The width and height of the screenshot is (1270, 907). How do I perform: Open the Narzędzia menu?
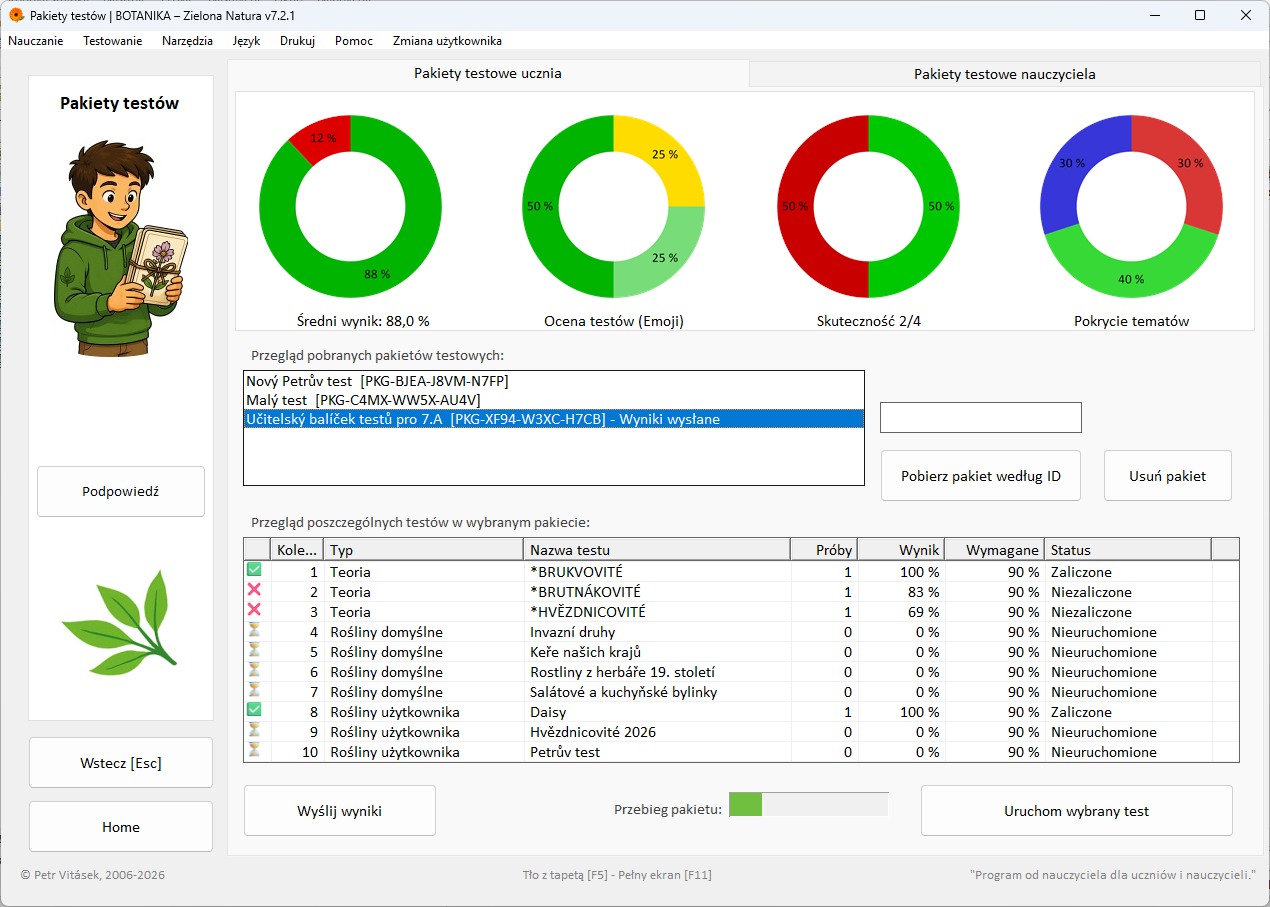tap(187, 41)
